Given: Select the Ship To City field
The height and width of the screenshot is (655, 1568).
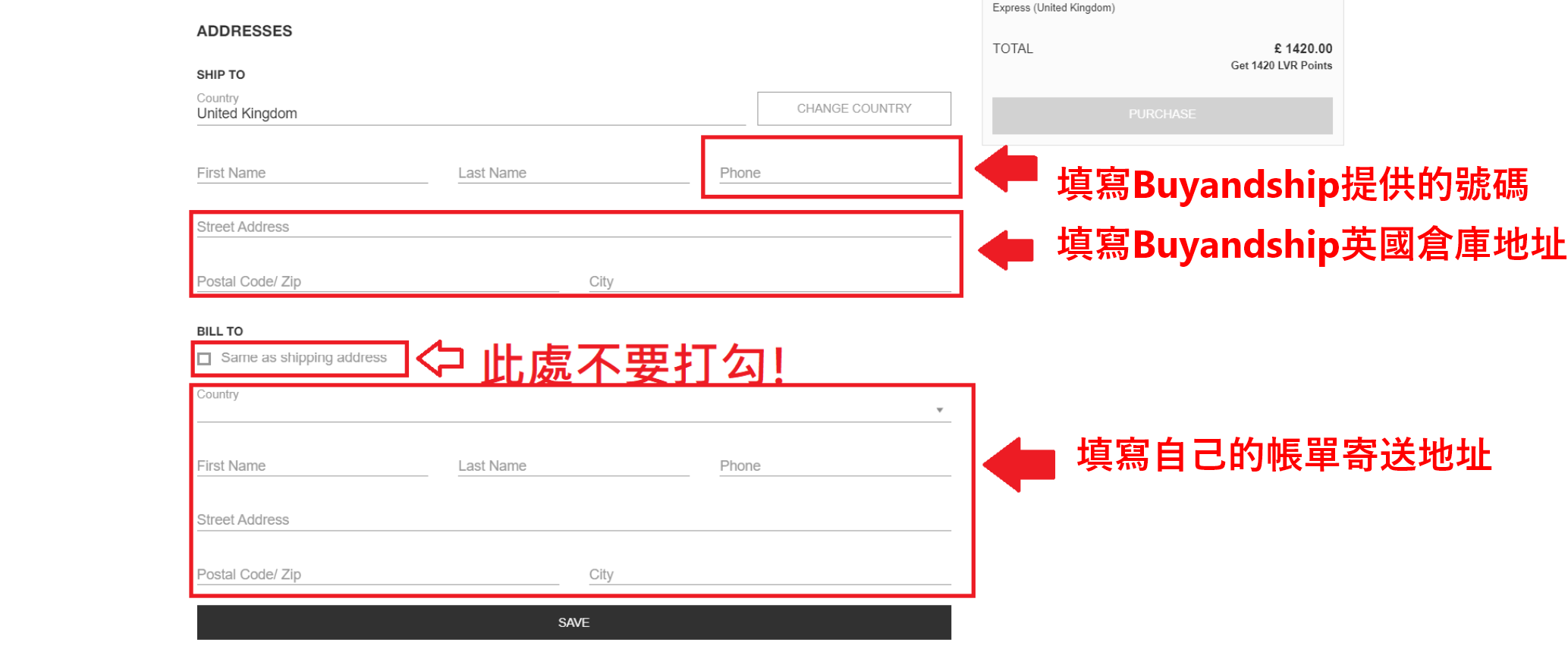Looking at the screenshot, I should (x=768, y=281).
